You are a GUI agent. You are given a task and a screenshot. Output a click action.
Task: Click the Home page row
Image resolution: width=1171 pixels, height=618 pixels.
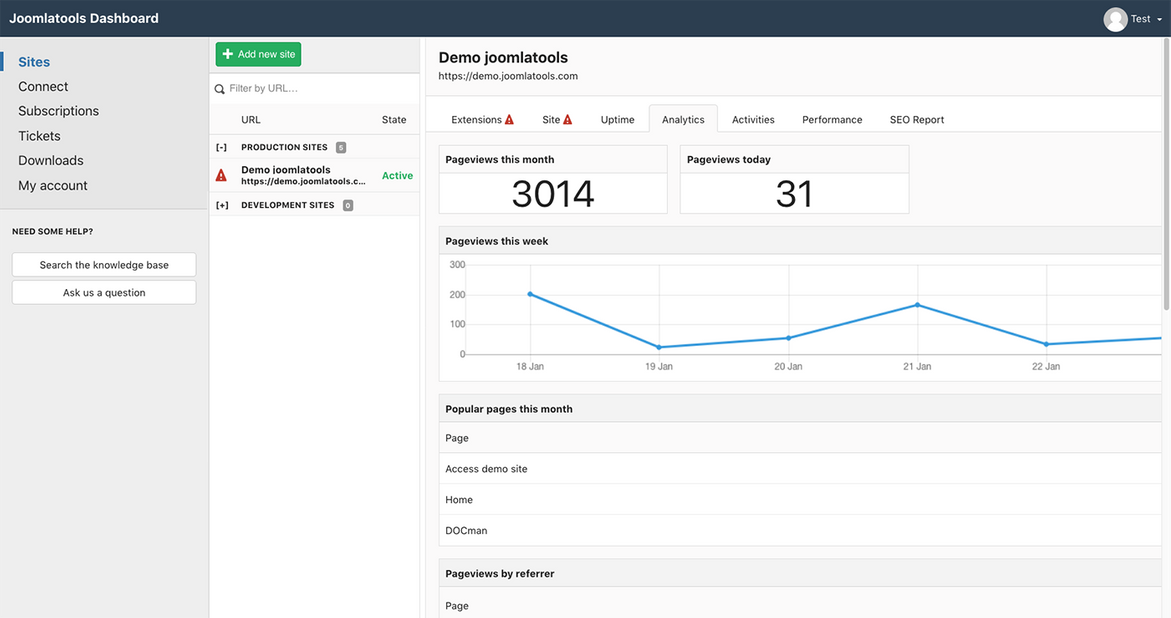tap(800, 499)
